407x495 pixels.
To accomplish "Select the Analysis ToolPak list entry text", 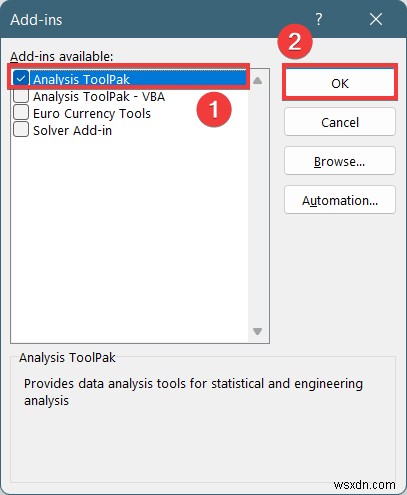I will [x=81, y=79].
